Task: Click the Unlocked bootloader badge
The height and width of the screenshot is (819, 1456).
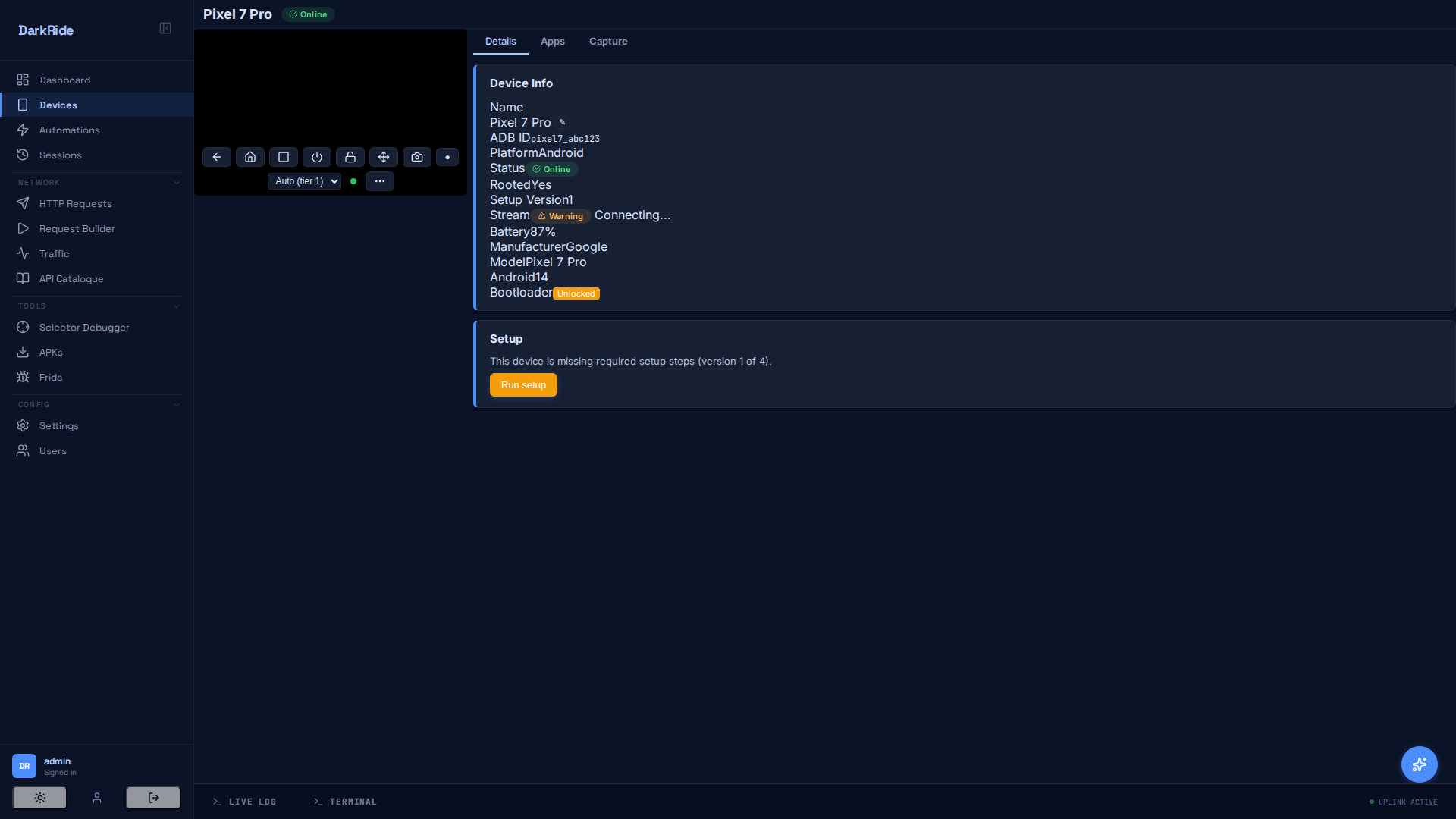Action: [x=576, y=293]
